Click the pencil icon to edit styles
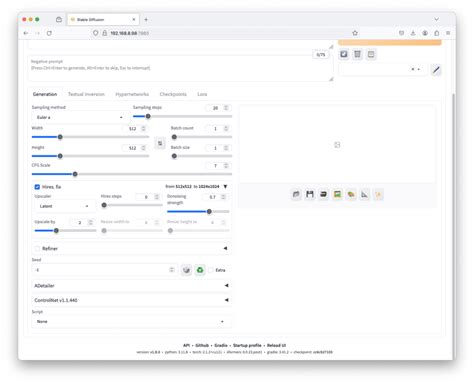The height and width of the screenshot is (384, 474). [x=436, y=70]
